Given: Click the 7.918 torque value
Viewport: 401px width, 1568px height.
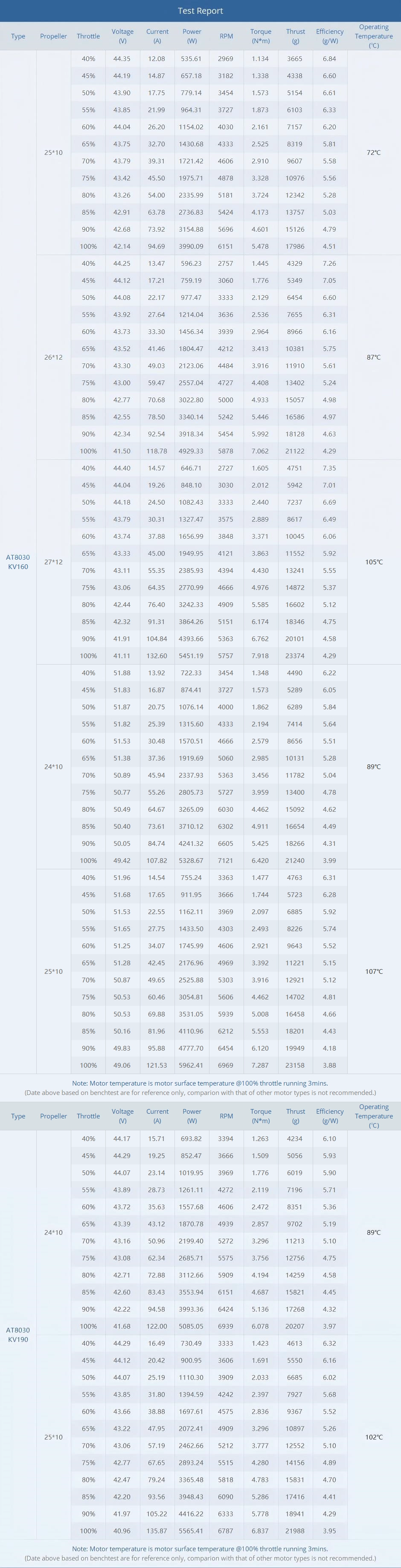Looking at the screenshot, I should tap(261, 656).
